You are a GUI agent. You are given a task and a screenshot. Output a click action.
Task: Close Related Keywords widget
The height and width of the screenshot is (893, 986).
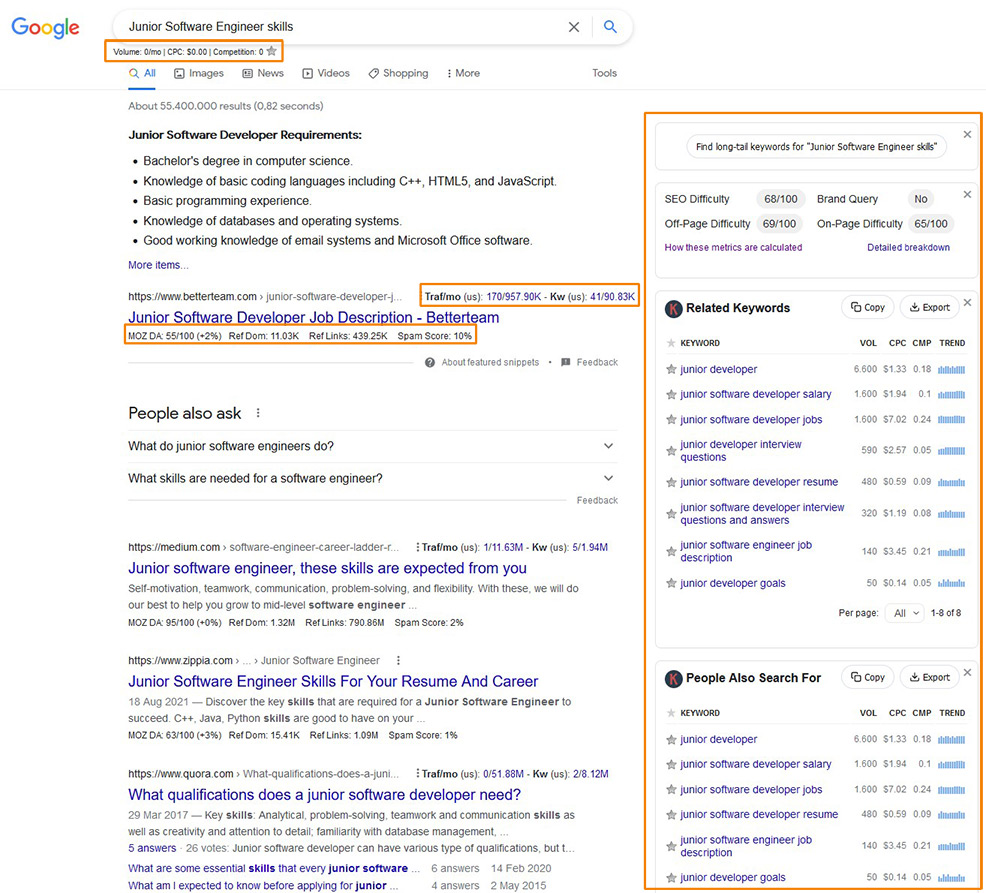click(967, 302)
